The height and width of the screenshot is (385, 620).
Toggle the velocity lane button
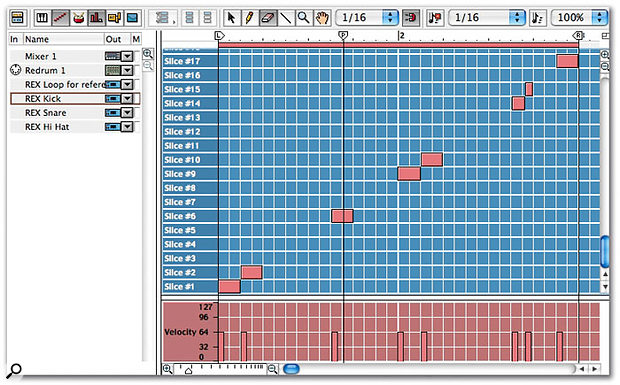96,18
